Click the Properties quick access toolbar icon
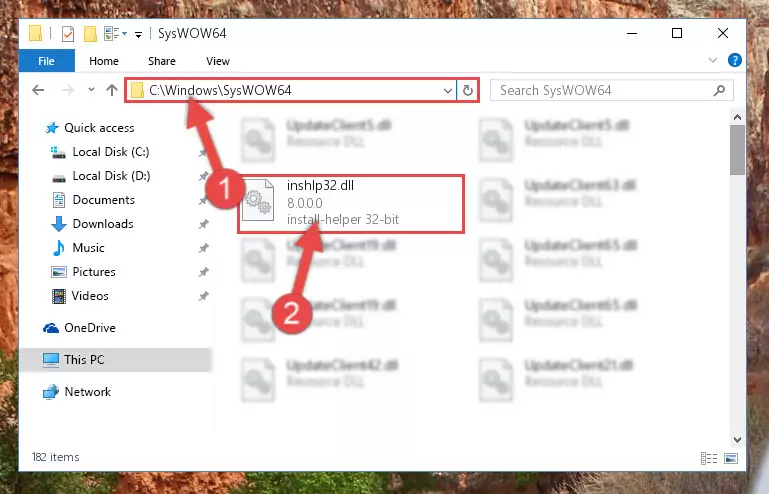Screen dimensions: 769x494 pos(68,33)
